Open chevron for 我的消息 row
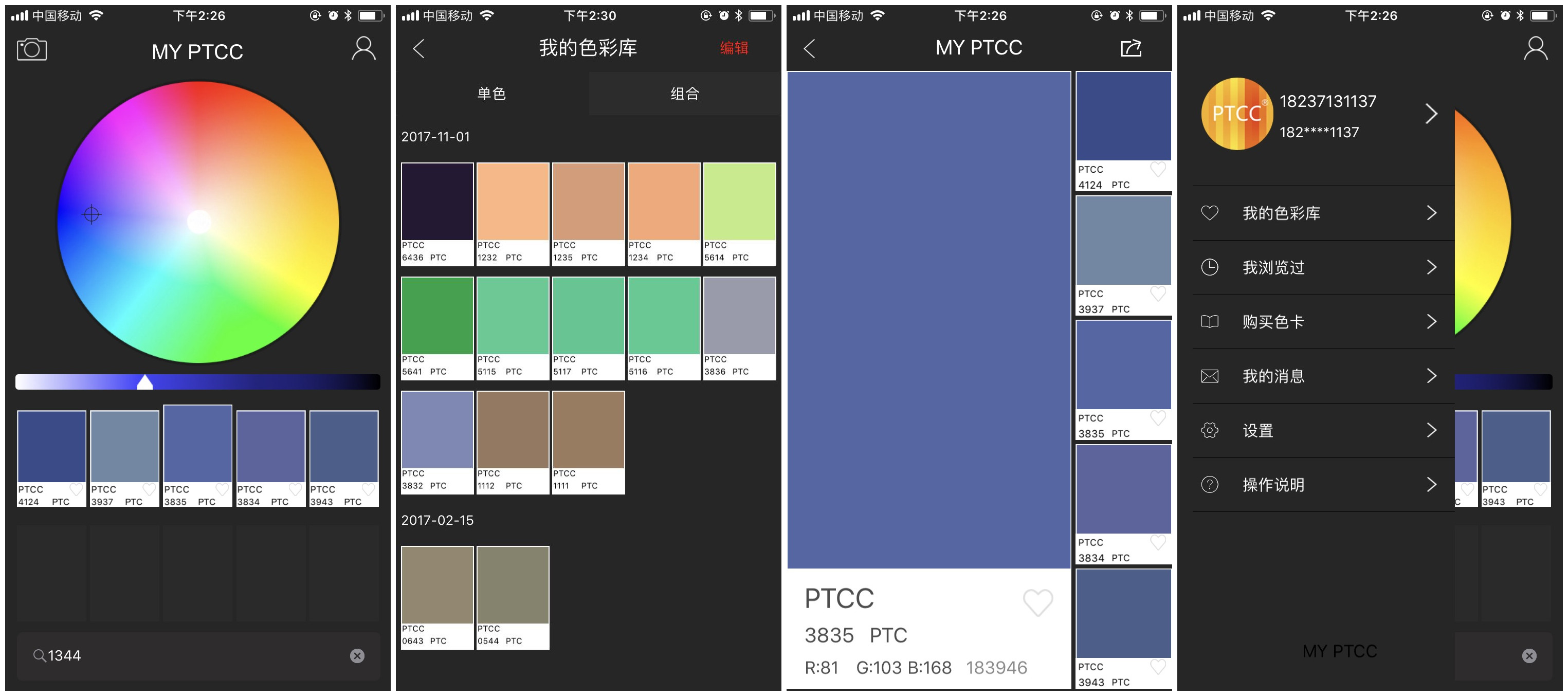Viewport: 1568px width, 696px height. click(1431, 376)
